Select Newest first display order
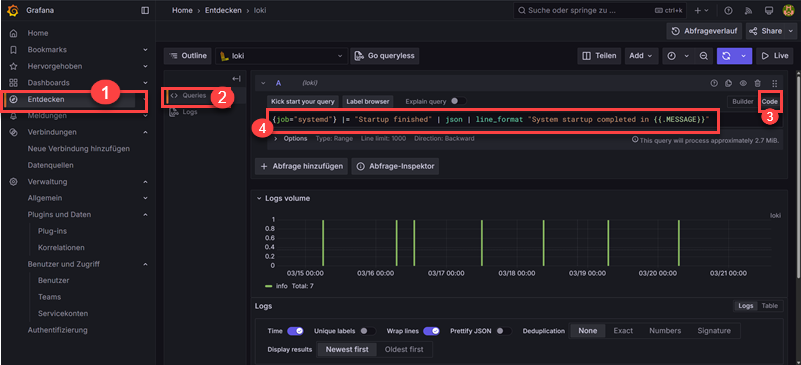The width and height of the screenshot is (801, 365). coord(346,350)
